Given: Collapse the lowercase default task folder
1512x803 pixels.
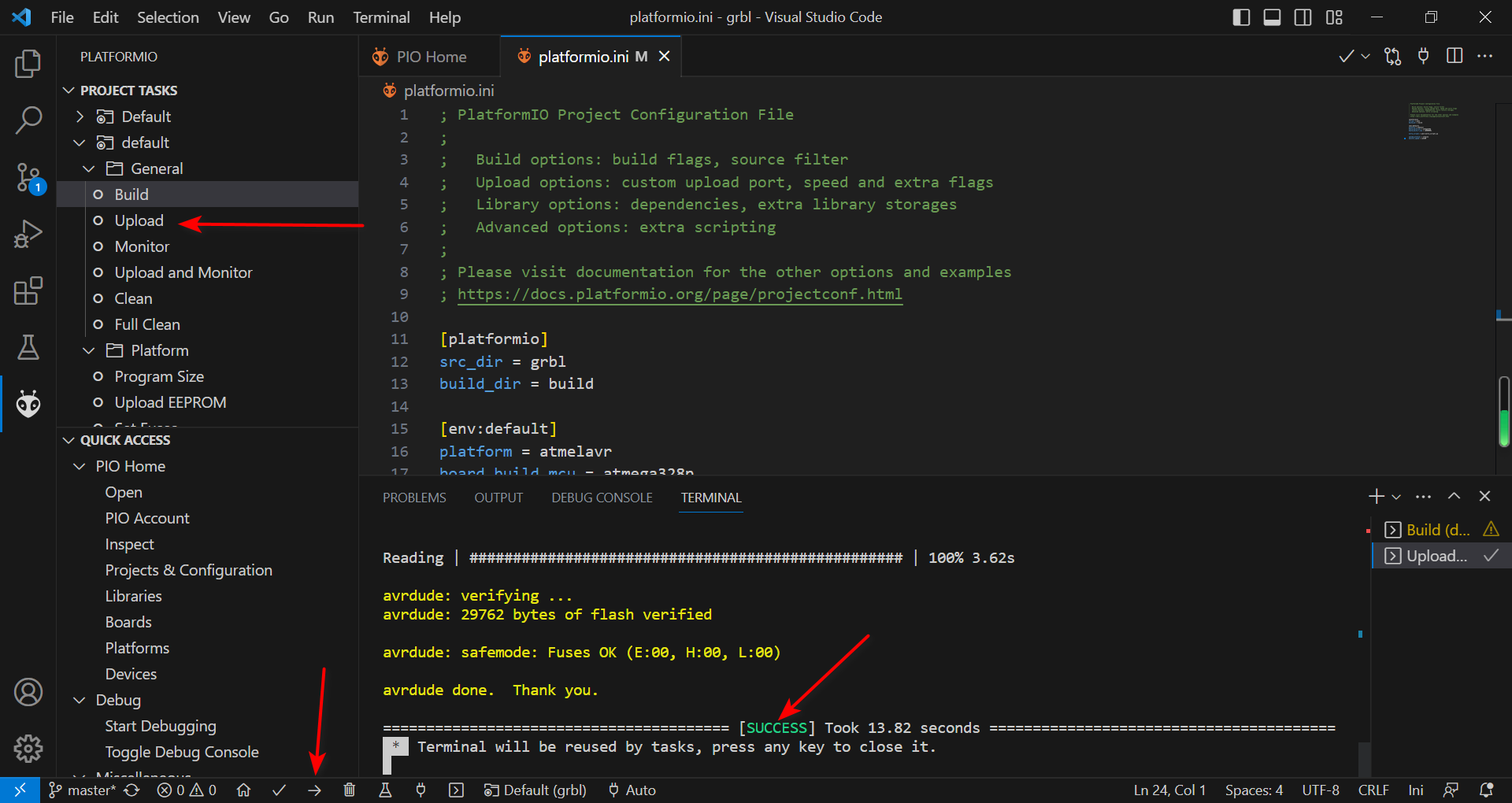Looking at the screenshot, I should (80, 142).
